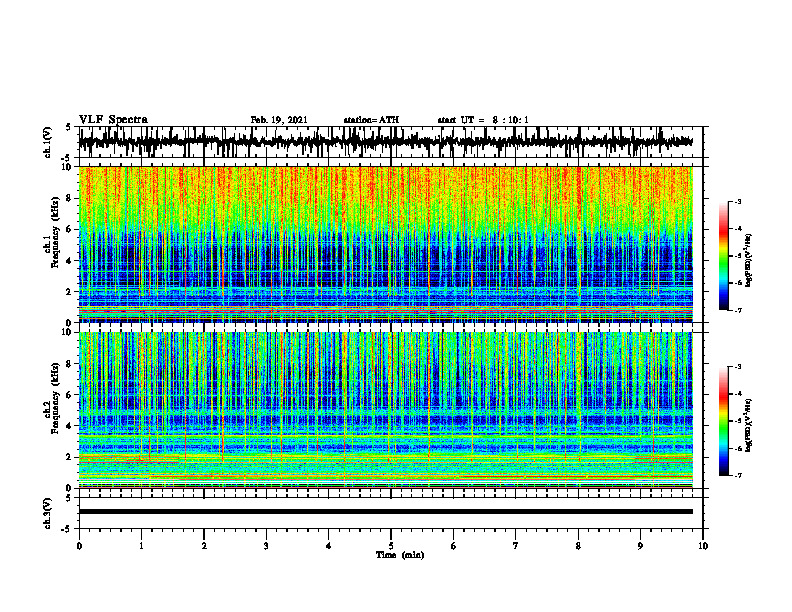Screen dimensions: 792x612
Task: Click the log(PSD) label beside ch.1 colorbar
Action: (x=749, y=260)
